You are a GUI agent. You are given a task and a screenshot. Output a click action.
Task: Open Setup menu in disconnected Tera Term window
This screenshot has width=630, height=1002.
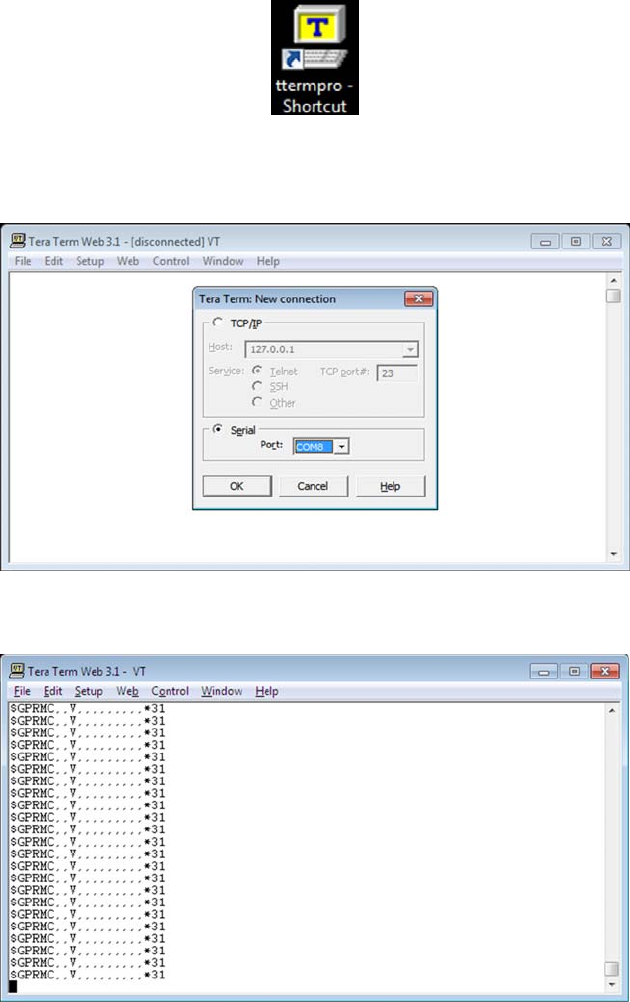coord(90,261)
